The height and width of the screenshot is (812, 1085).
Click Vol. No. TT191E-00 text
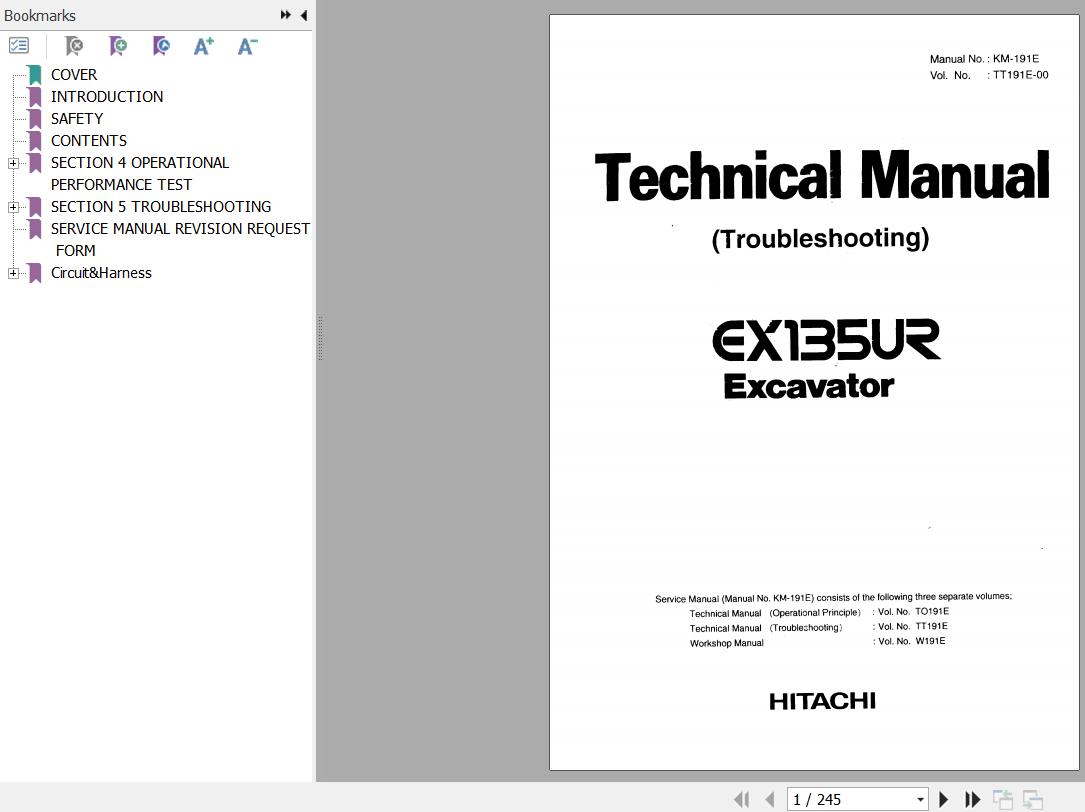click(989, 75)
